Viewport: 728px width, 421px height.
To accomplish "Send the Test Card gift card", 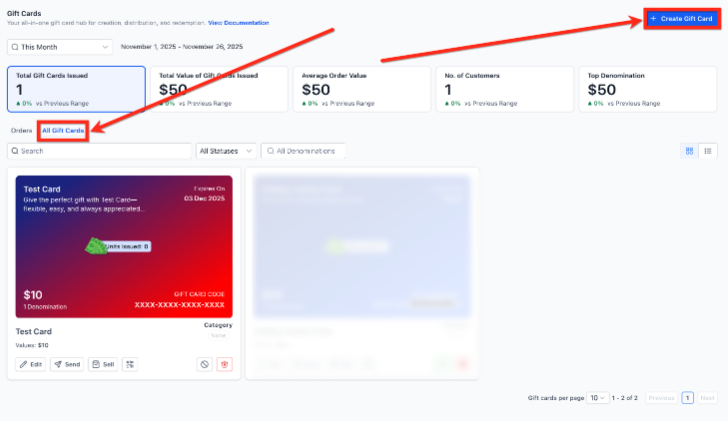I will point(67,364).
